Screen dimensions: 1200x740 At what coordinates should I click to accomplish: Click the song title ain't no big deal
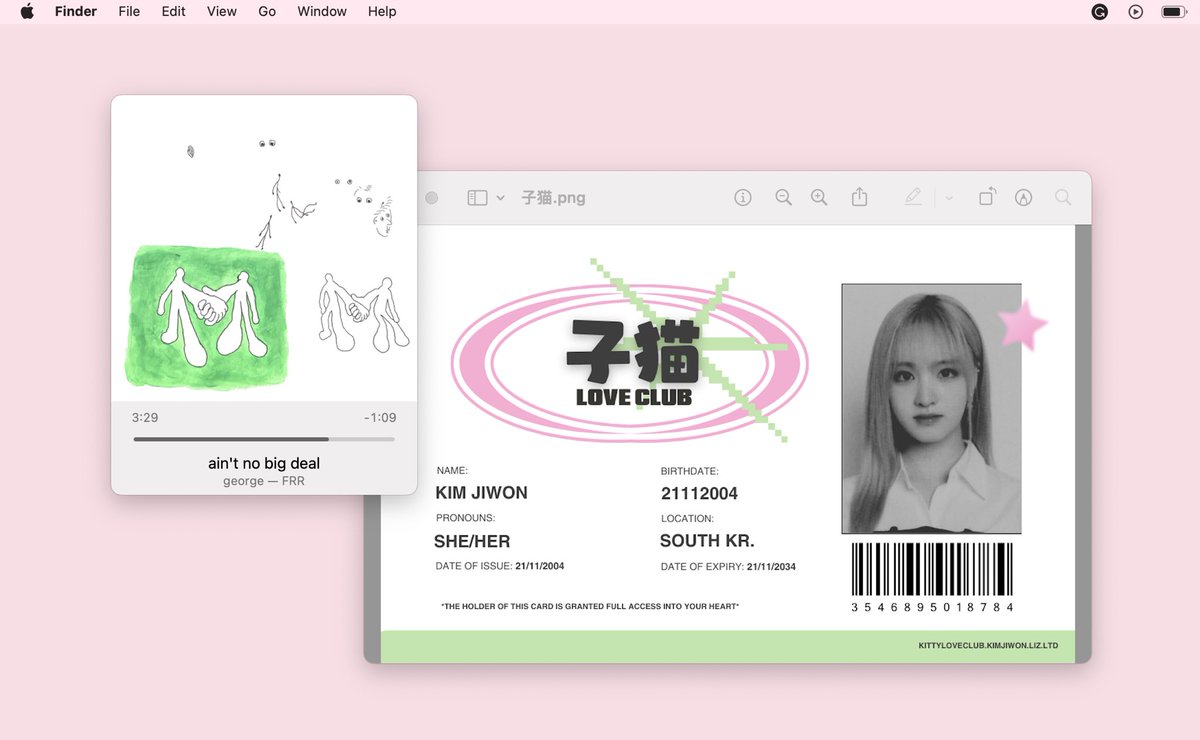click(264, 463)
